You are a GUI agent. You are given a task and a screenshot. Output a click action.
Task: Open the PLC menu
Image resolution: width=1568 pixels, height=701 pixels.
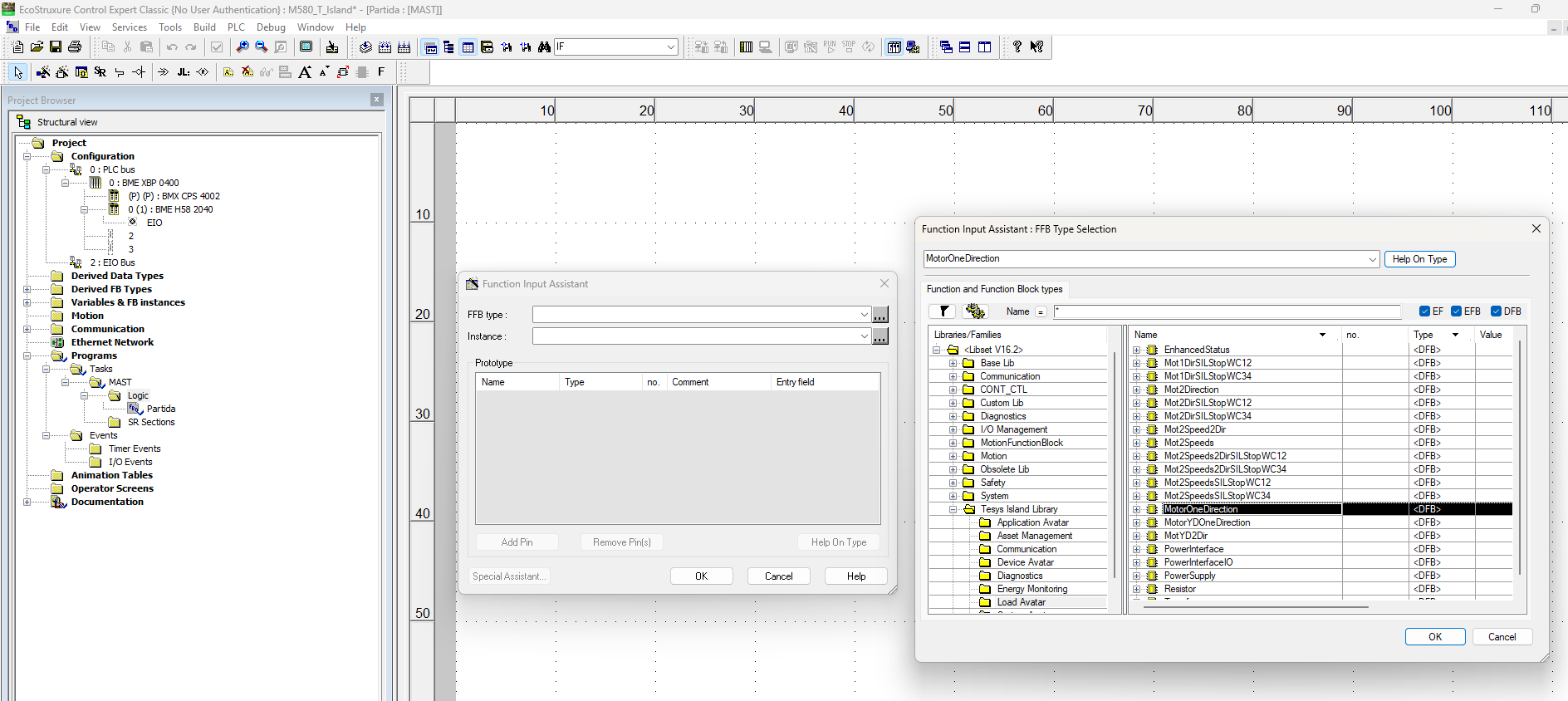click(236, 27)
